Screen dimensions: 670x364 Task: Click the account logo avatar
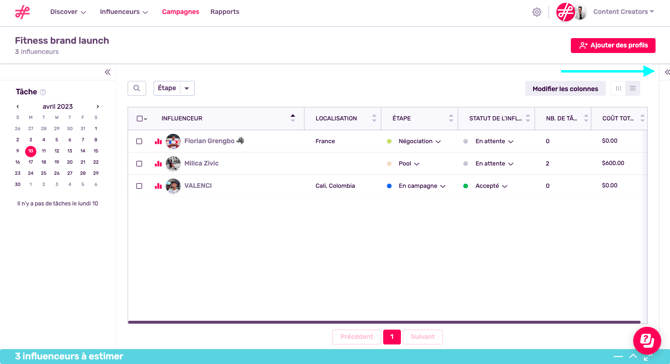point(565,12)
